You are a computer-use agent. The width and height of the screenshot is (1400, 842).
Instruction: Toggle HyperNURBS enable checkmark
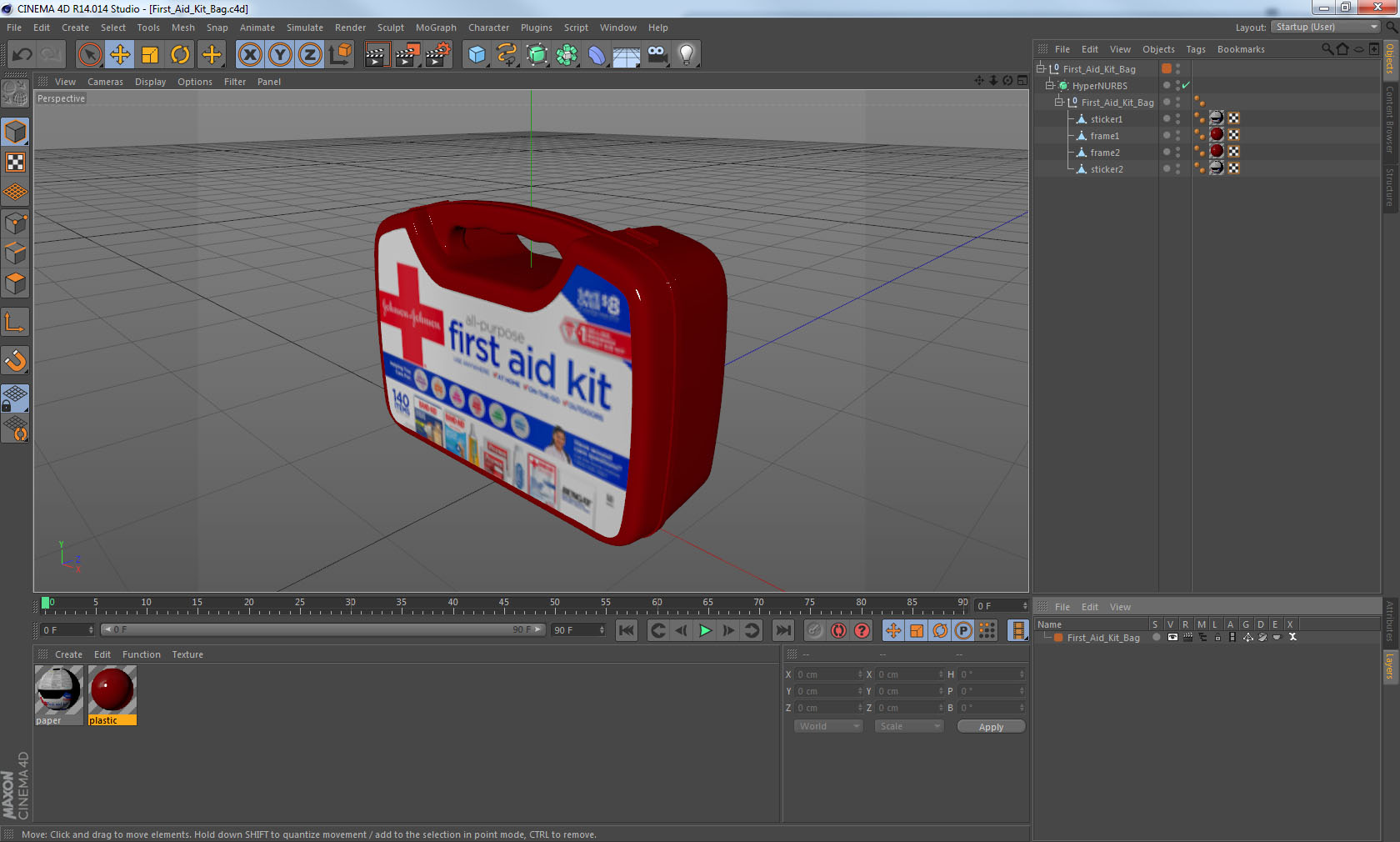pos(1186,85)
